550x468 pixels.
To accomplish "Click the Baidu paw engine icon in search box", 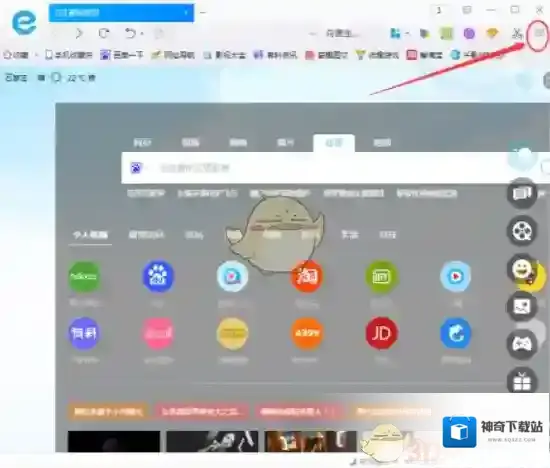I will click(x=136, y=168).
